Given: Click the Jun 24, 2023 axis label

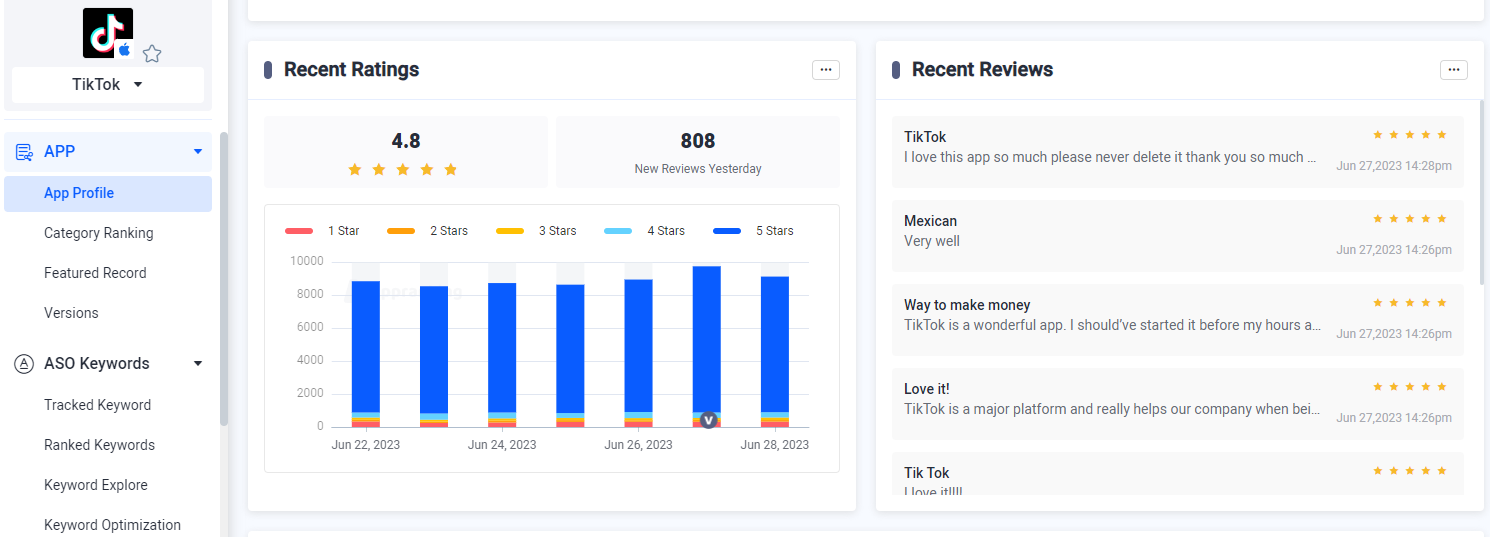Looking at the screenshot, I should 502,445.
